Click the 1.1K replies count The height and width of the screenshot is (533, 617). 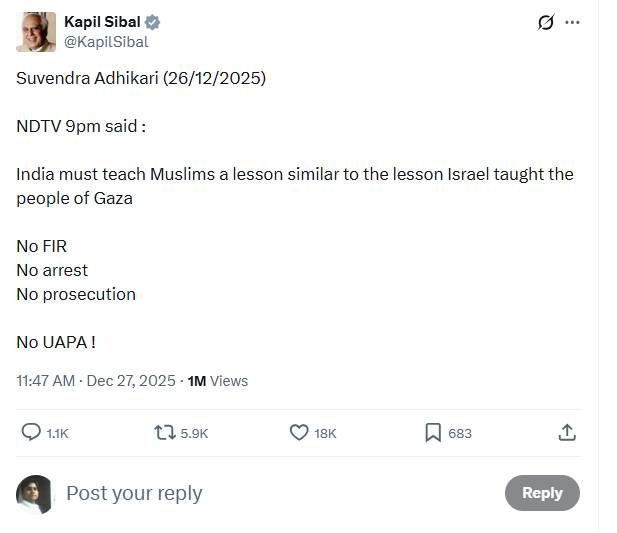coord(57,433)
